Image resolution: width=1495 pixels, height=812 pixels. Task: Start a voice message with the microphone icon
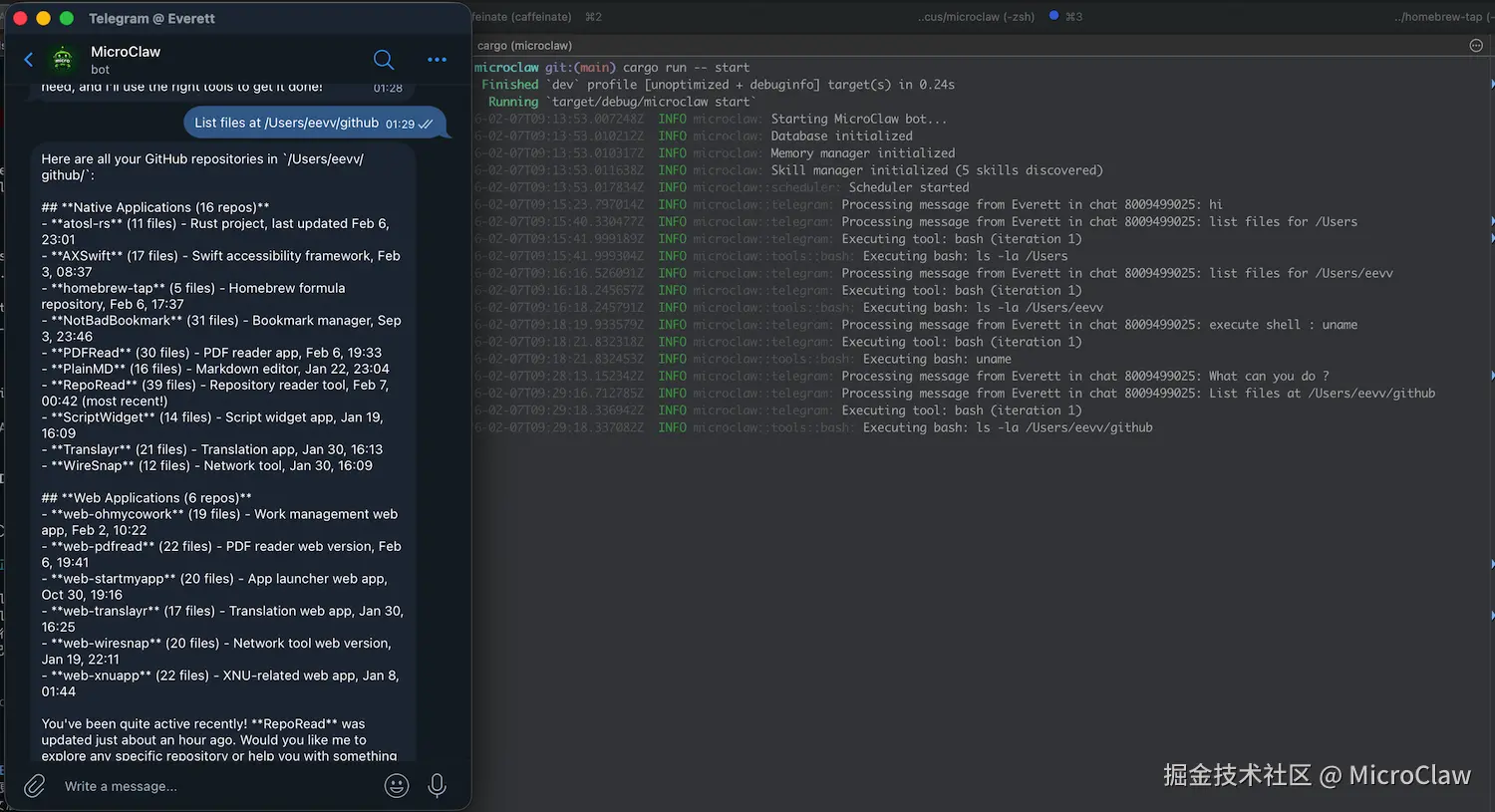(437, 785)
